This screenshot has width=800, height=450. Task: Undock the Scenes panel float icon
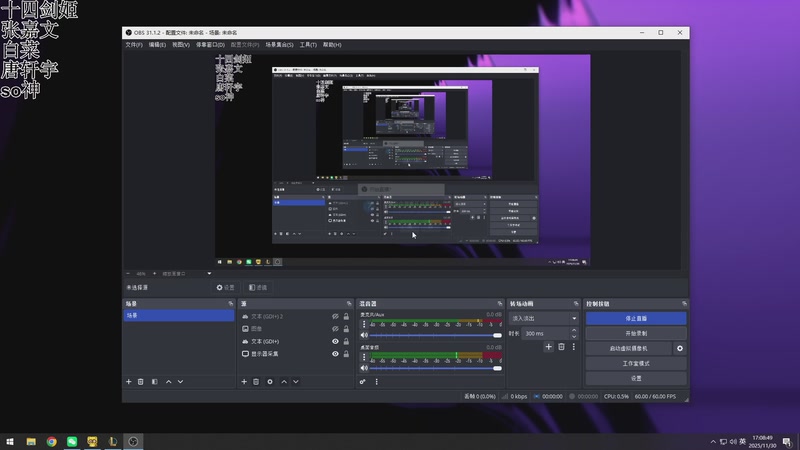(231, 304)
